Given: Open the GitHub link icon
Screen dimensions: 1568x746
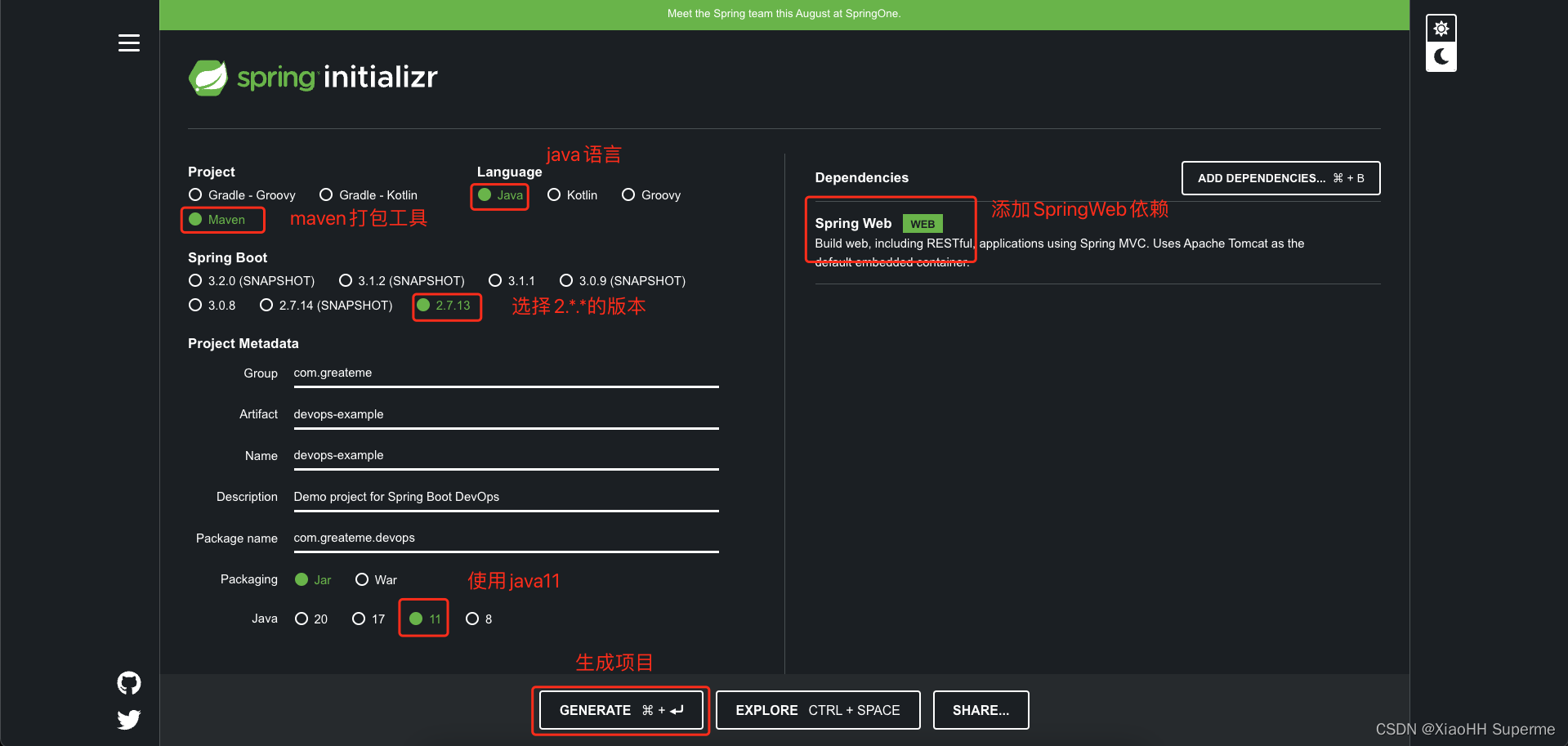Looking at the screenshot, I should pyautogui.click(x=129, y=682).
